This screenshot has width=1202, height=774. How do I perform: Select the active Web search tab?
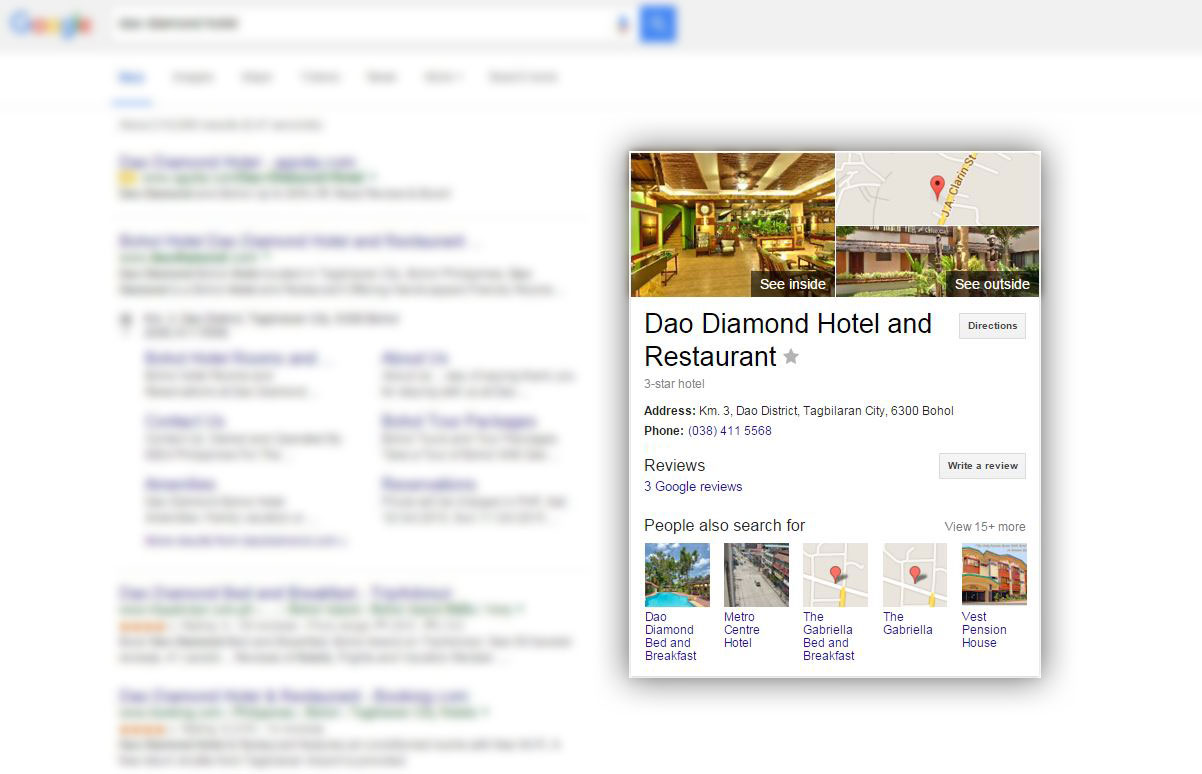tap(131, 77)
